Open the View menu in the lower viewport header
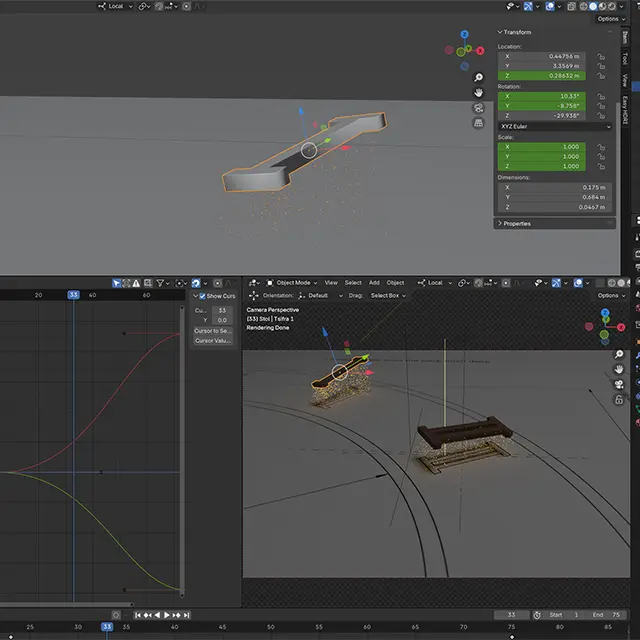 (x=330, y=283)
